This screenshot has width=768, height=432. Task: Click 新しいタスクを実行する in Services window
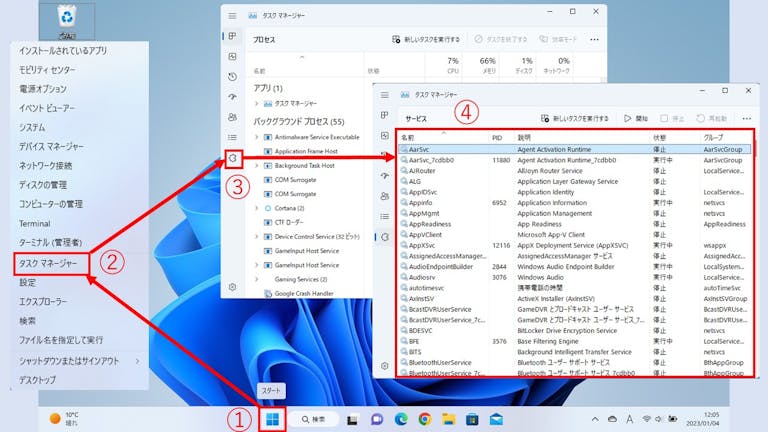[x=575, y=119]
